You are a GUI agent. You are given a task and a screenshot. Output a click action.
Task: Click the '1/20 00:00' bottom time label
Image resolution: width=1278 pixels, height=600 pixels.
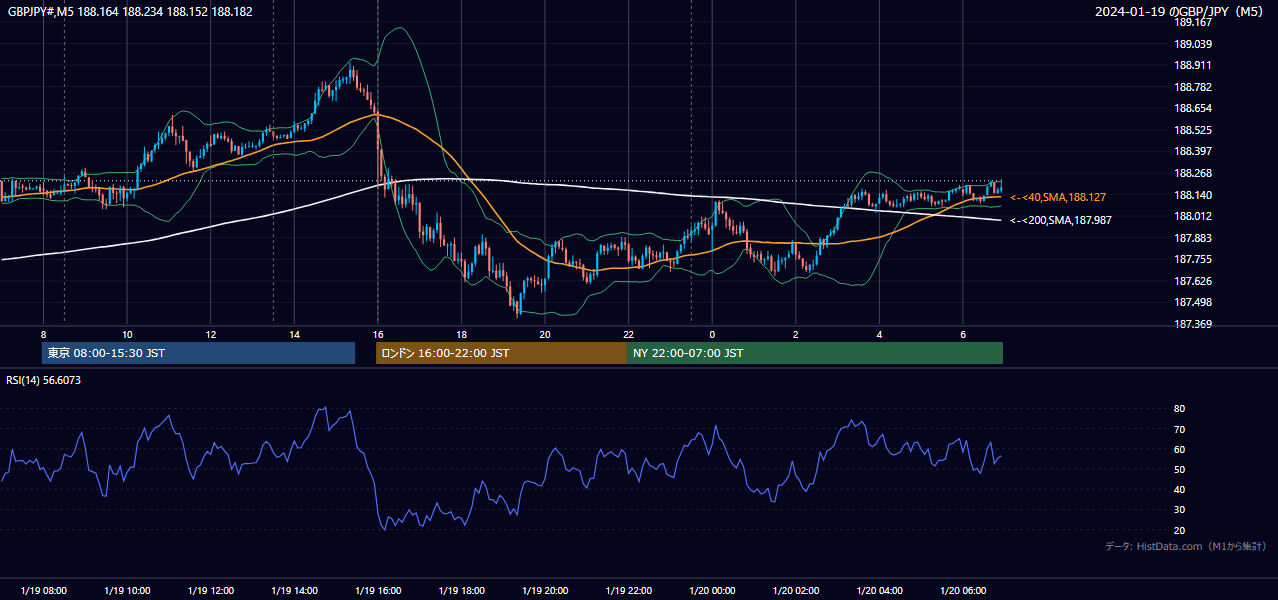point(712,591)
